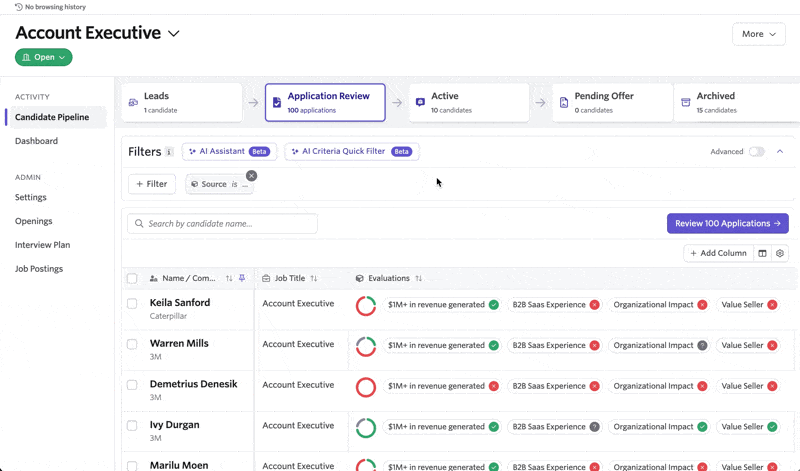Expand the Open status dropdown

(44, 58)
